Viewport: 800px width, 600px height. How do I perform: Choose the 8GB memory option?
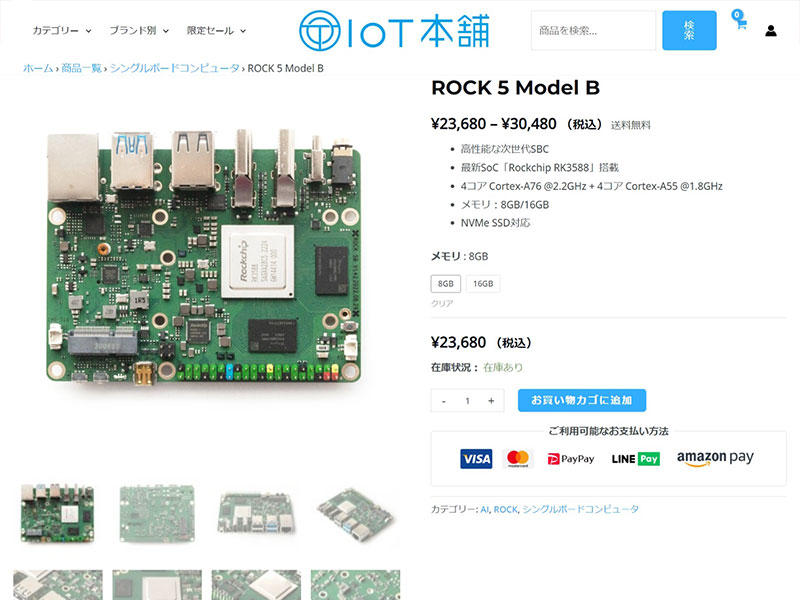click(x=445, y=284)
